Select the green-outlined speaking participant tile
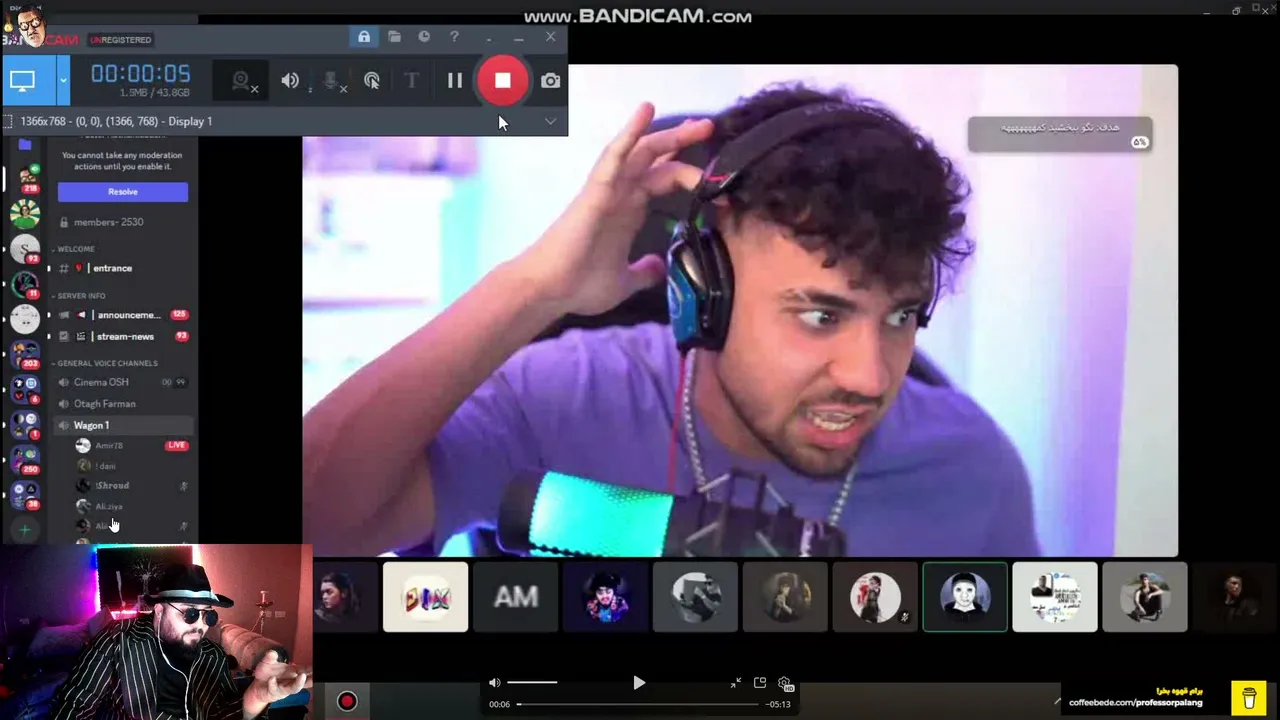Image resolution: width=1280 pixels, height=720 pixels. [x=965, y=597]
